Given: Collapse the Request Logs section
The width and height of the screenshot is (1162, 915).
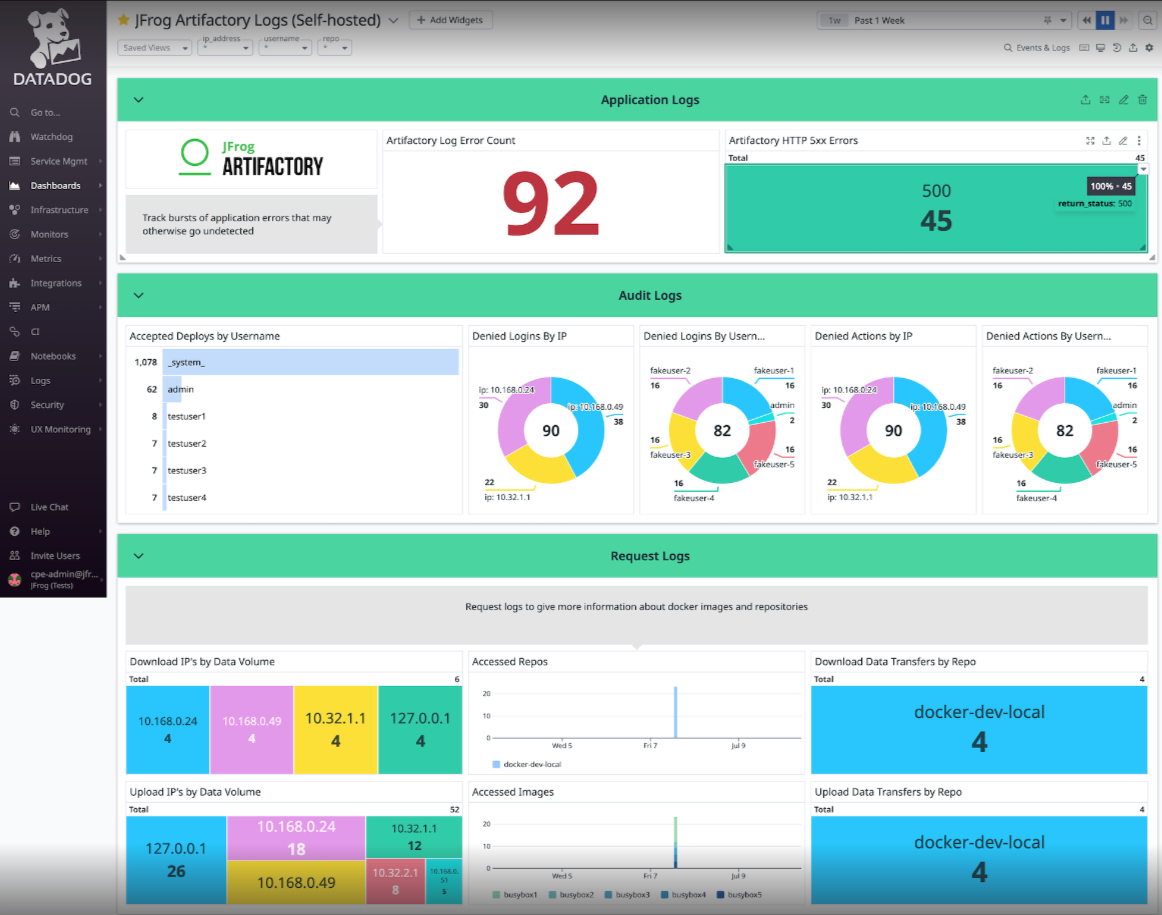Looking at the screenshot, I should [x=138, y=556].
